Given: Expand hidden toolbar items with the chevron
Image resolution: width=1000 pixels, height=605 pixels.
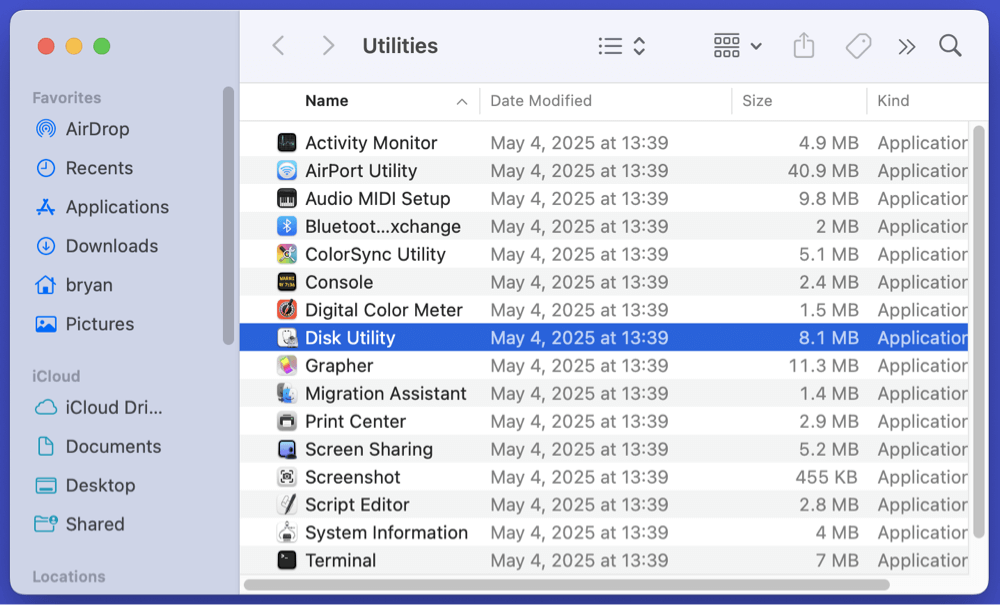Looking at the screenshot, I should [905, 45].
